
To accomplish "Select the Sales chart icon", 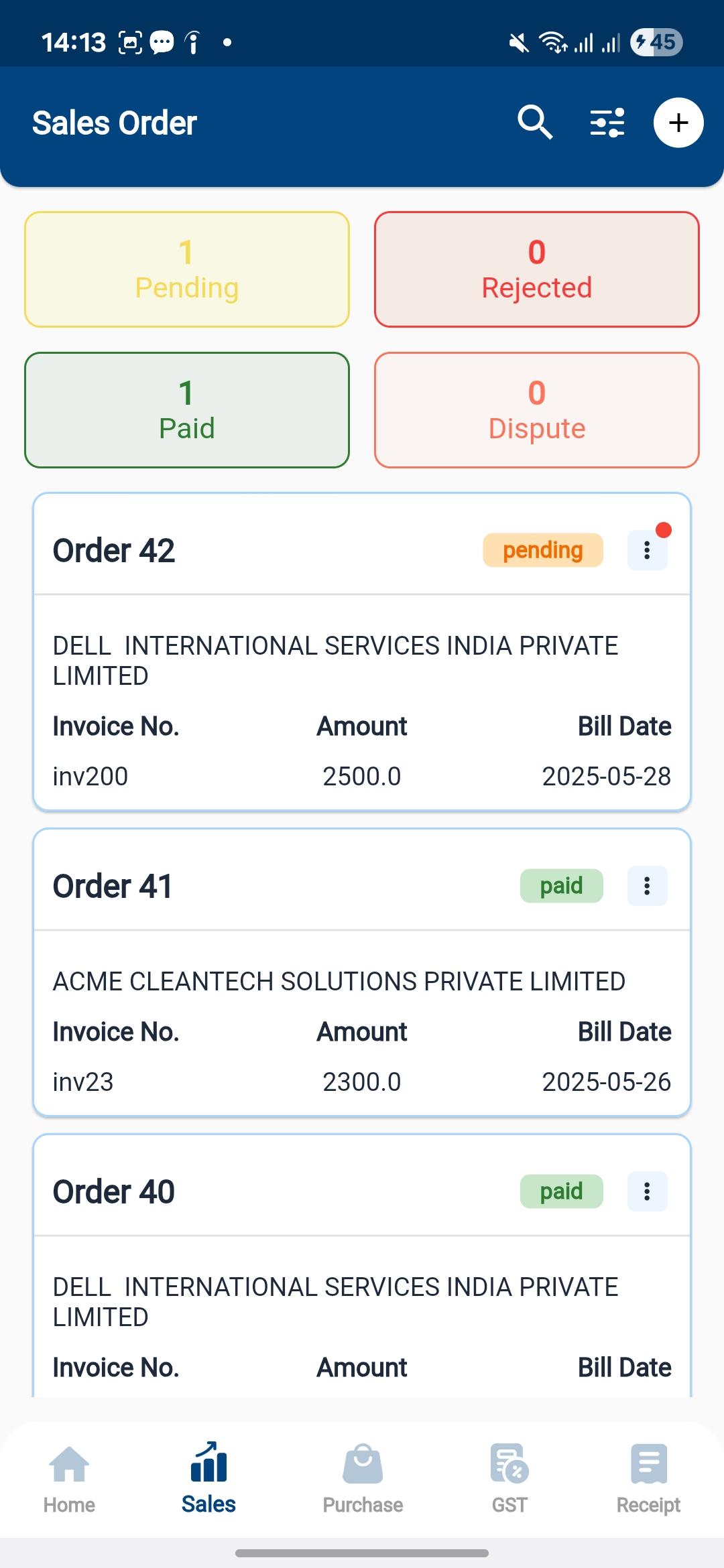I will (208, 1463).
